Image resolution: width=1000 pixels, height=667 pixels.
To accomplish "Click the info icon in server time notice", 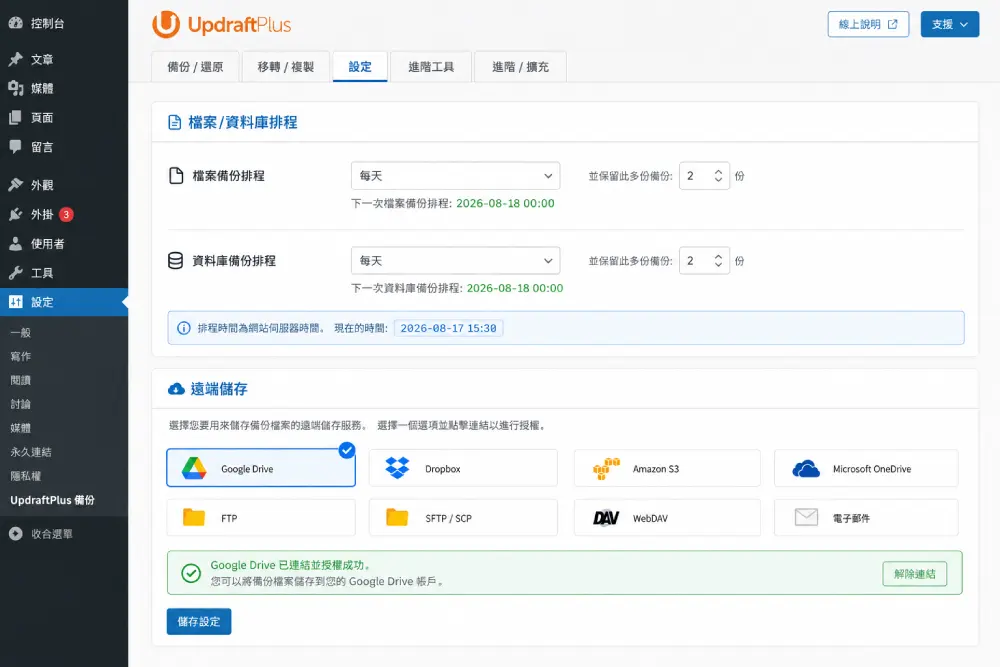I will (x=184, y=328).
